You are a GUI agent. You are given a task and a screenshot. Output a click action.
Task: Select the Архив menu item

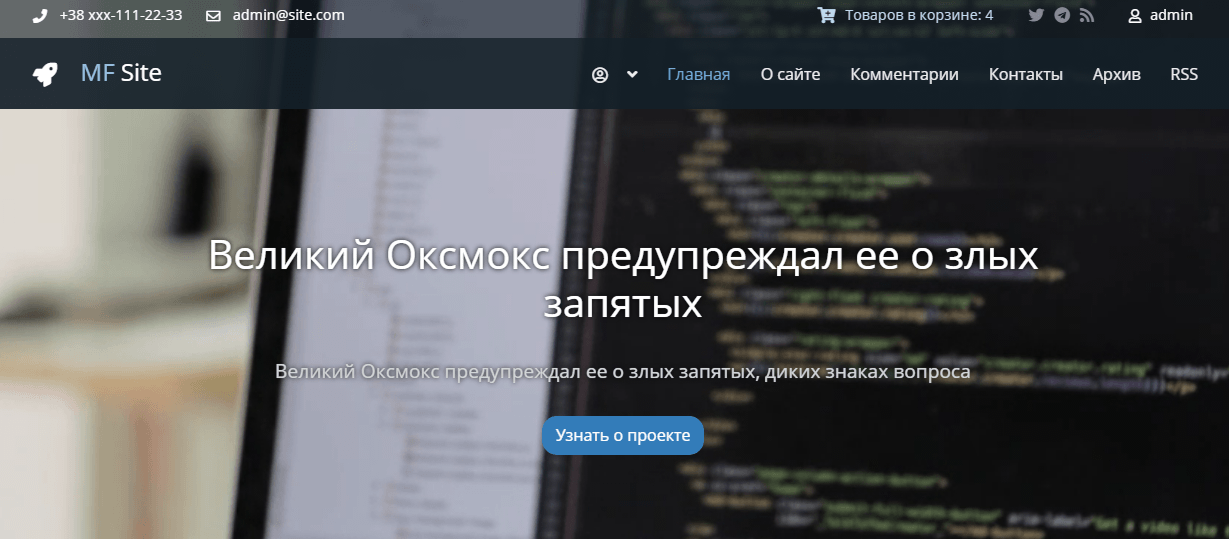(x=1116, y=74)
